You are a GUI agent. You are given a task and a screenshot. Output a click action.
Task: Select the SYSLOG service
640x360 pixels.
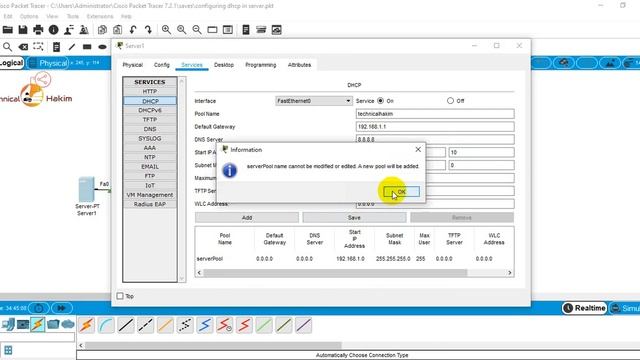pos(150,138)
